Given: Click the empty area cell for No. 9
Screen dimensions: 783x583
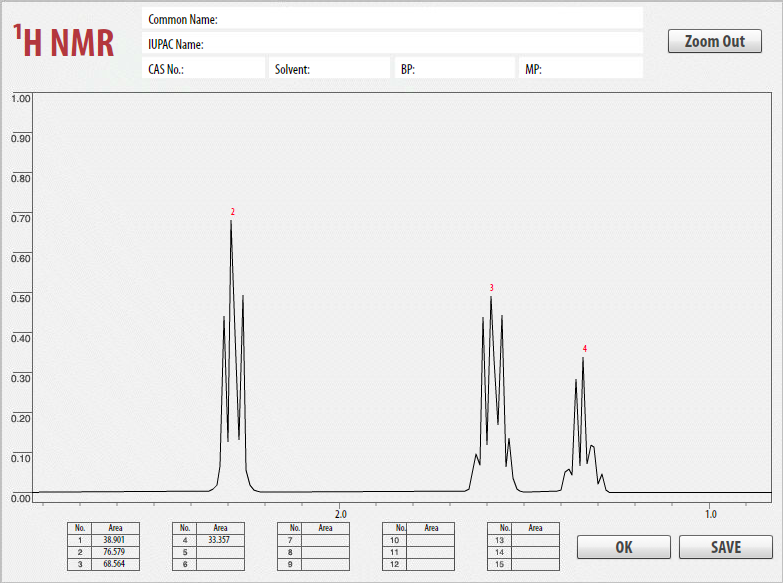Looking at the screenshot, I should [x=325, y=564].
